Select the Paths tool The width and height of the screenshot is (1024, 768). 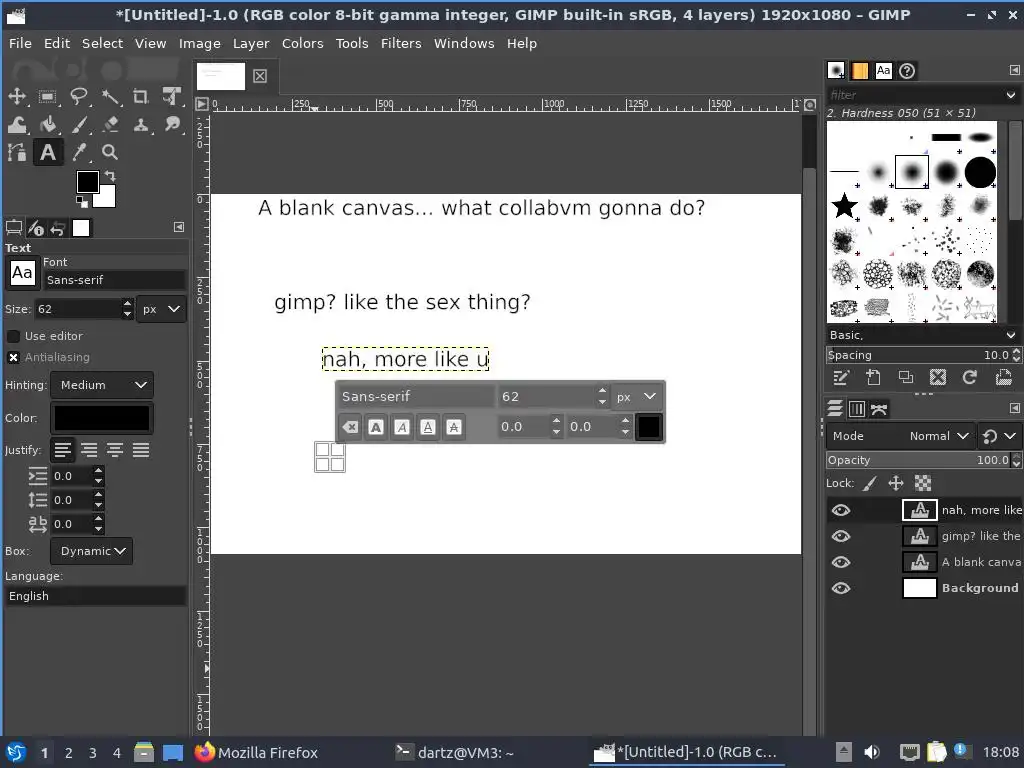point(16,152)
